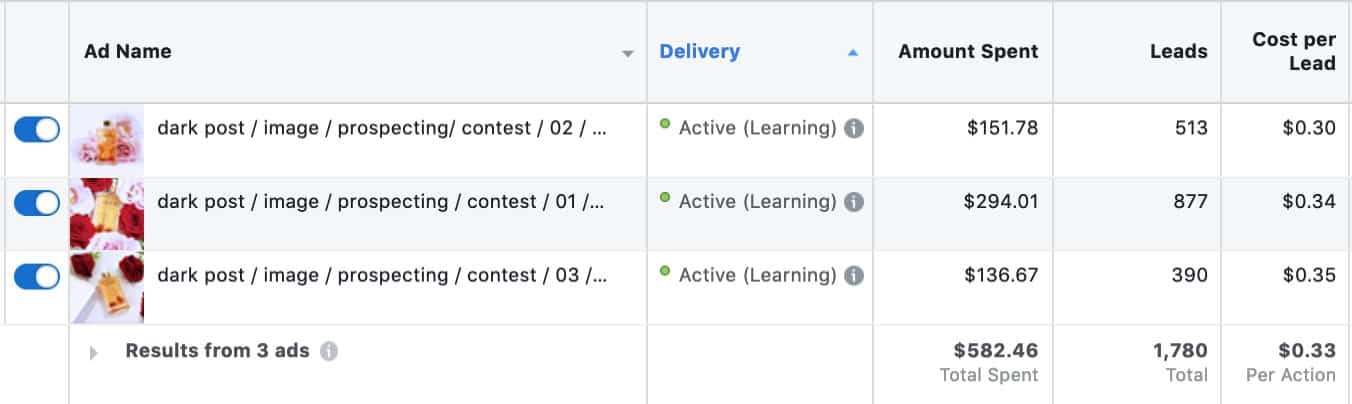
Task: Toggle off the contest / 01 ad
Action: pos(37,203)
